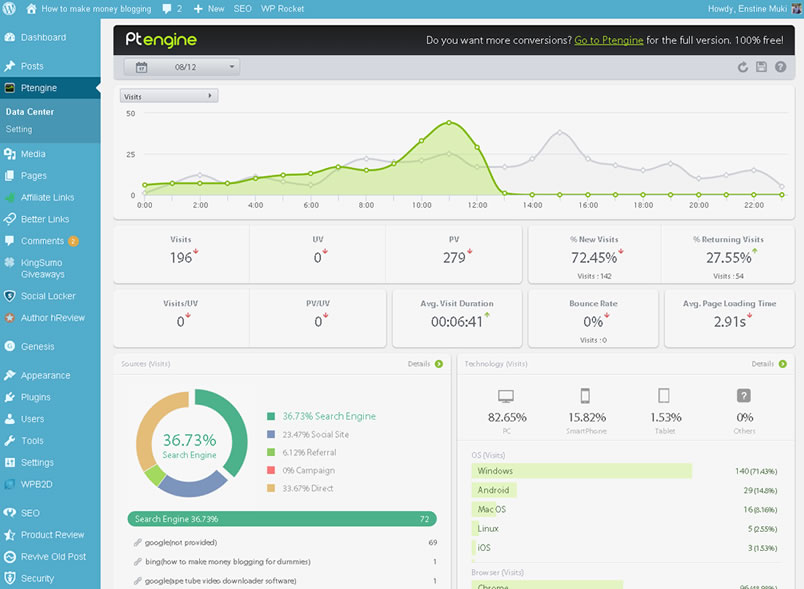Click the Appearance brush icon
Screen dimensions: 804x589
point(9,375)
